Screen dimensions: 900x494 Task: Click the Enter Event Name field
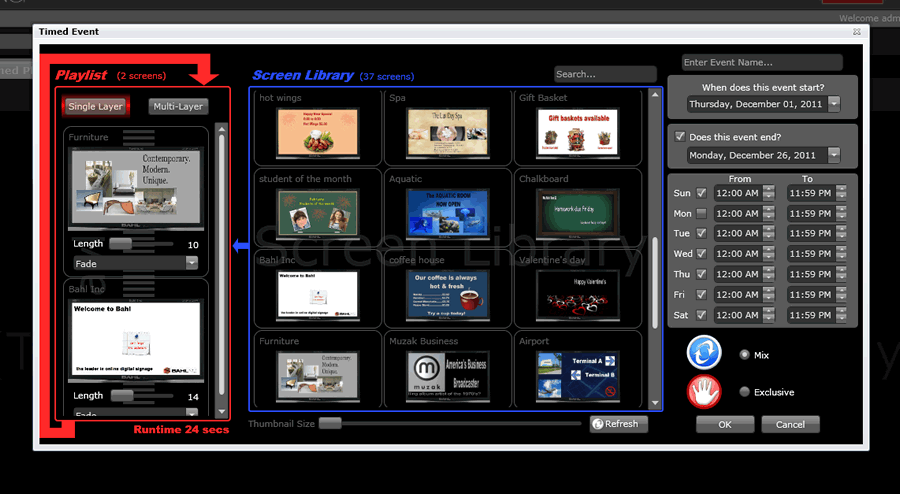[x=762, y=63]
